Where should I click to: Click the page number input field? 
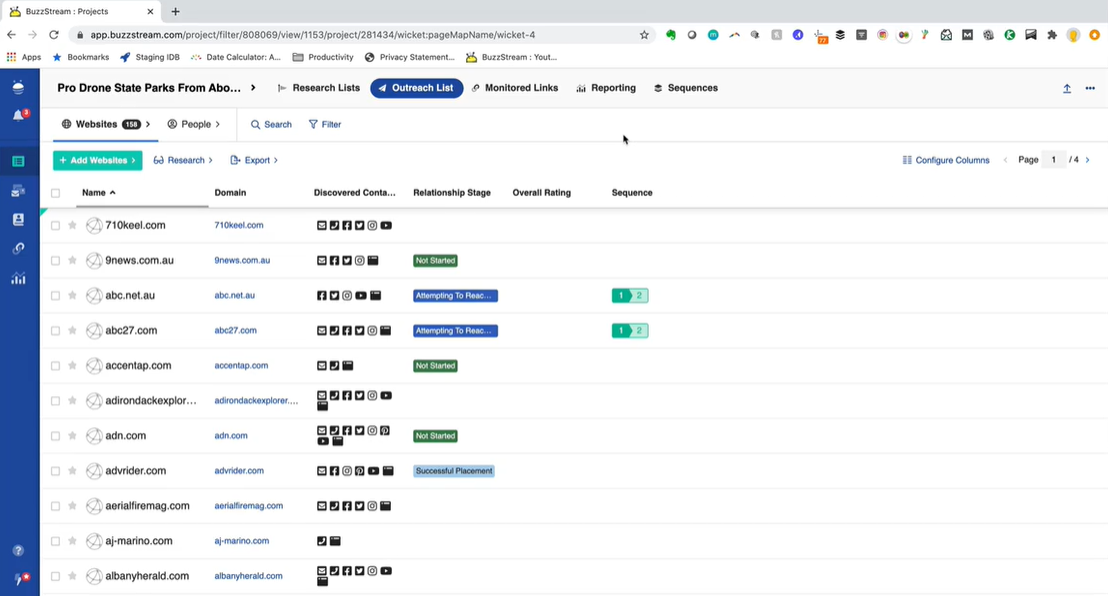point(1053,160)
